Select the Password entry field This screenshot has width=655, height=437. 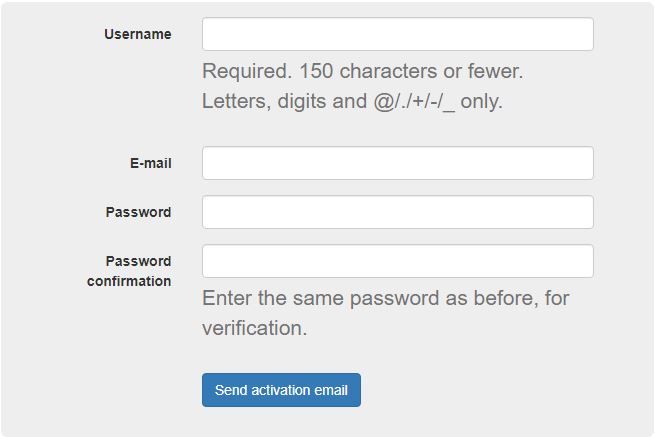click(x=397, y=212)
